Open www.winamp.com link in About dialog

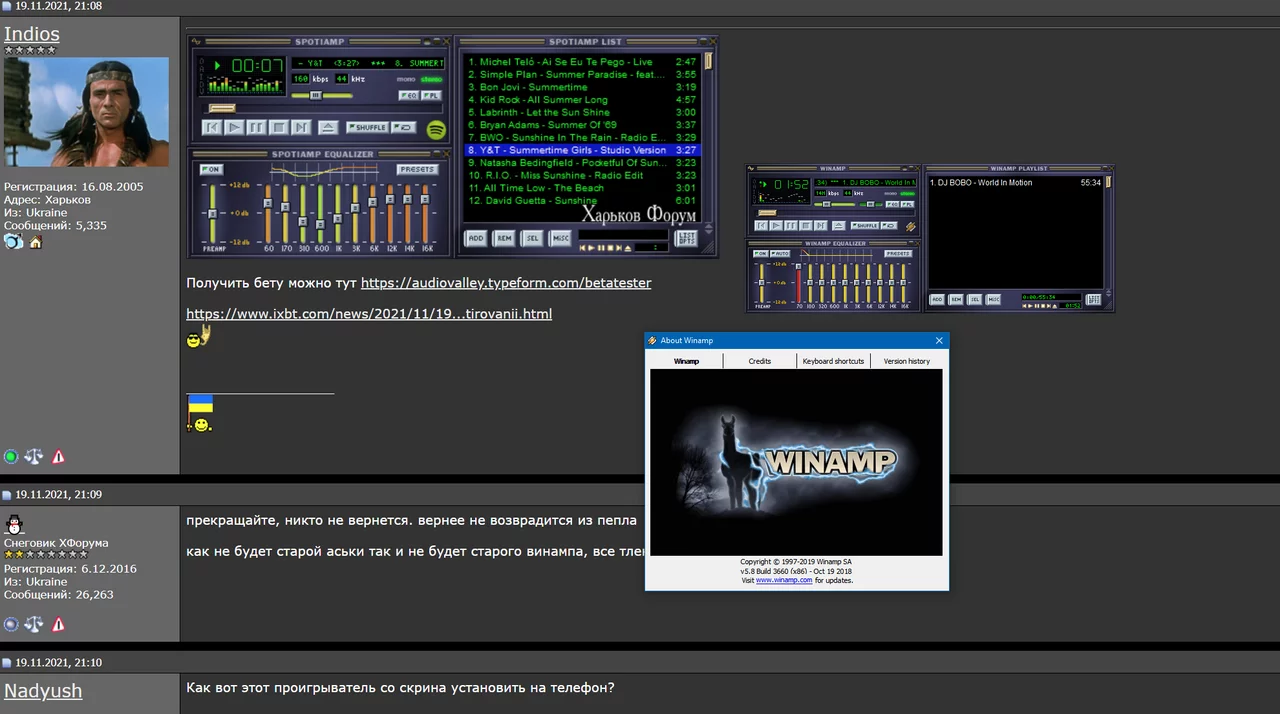click(784, 580)
